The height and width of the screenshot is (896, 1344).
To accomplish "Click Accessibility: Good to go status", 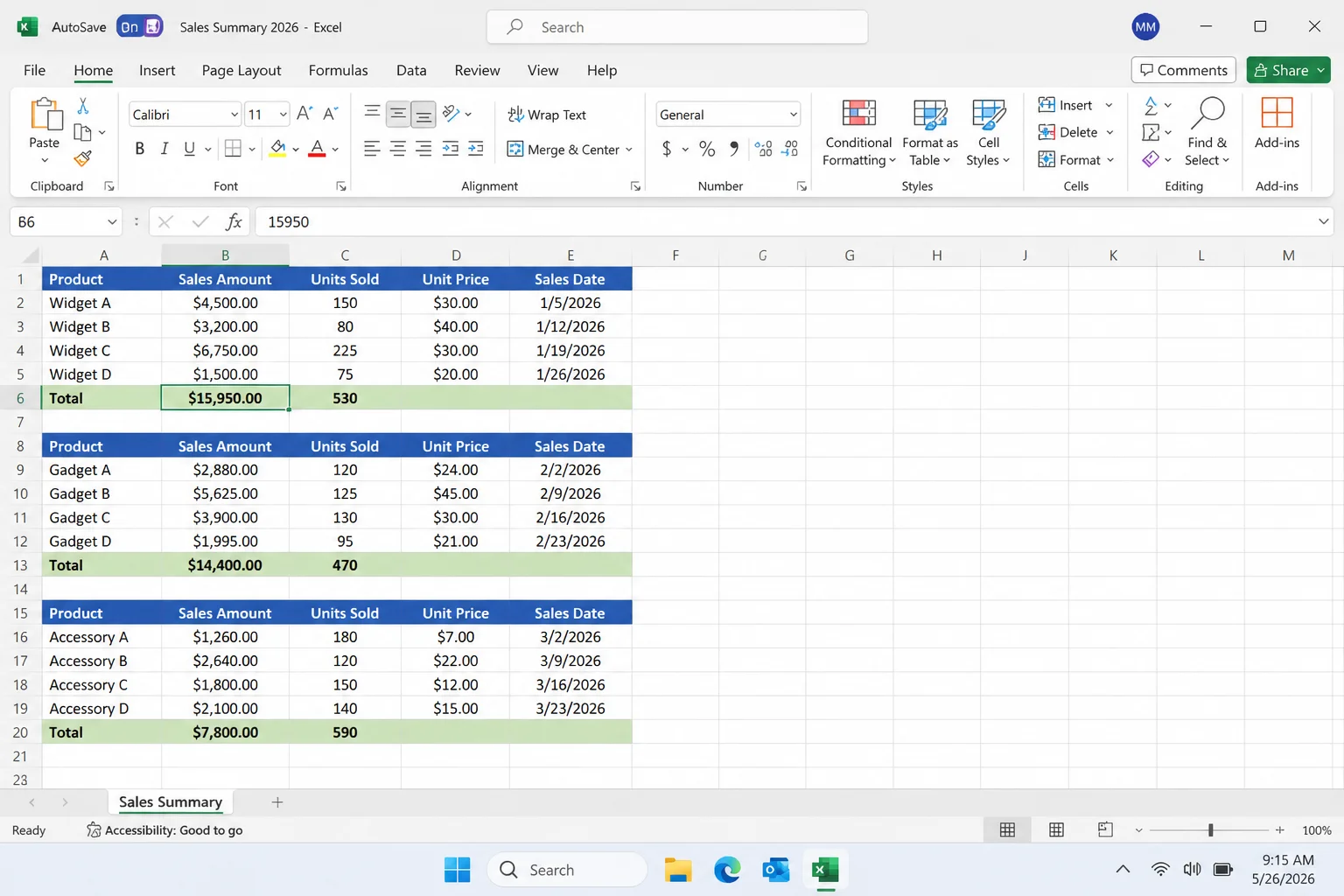I will 164,830.
